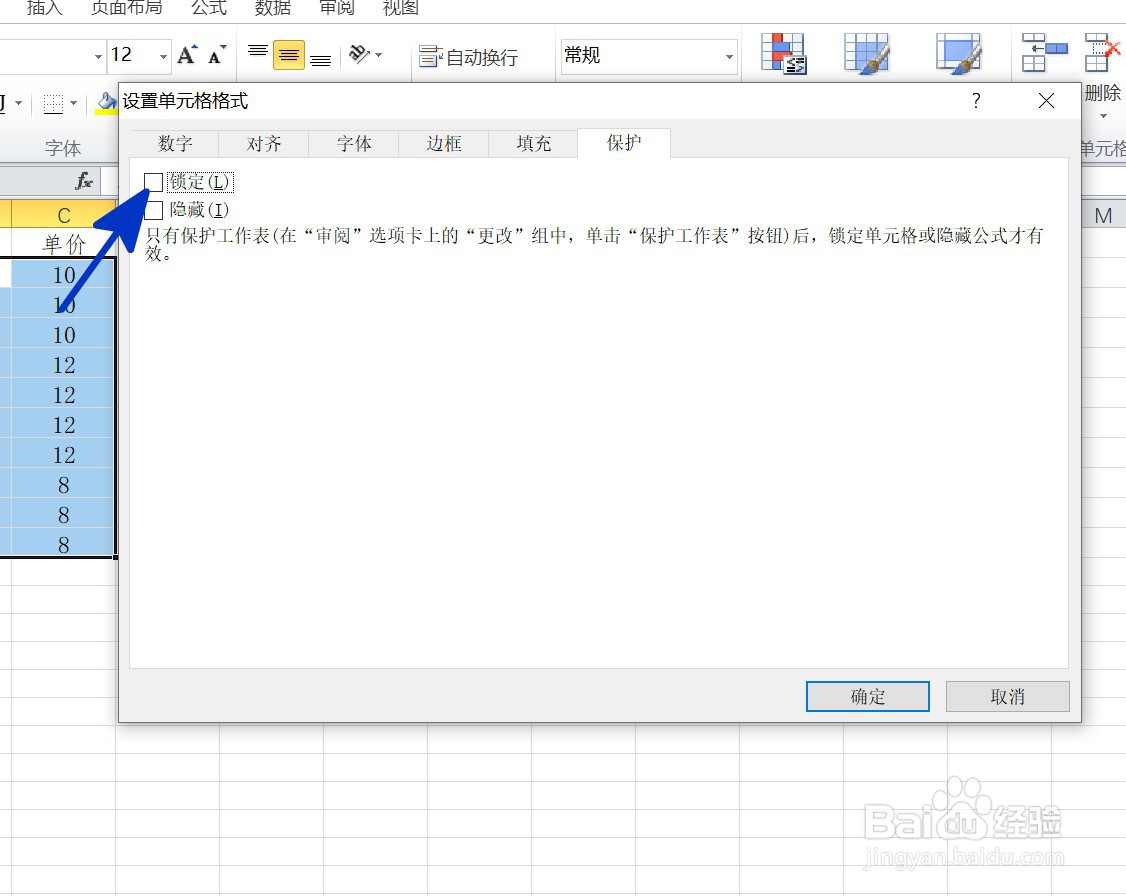Expand the borders dropdown arrow
Screen dimensions: 1126x896
click(73, 104)
